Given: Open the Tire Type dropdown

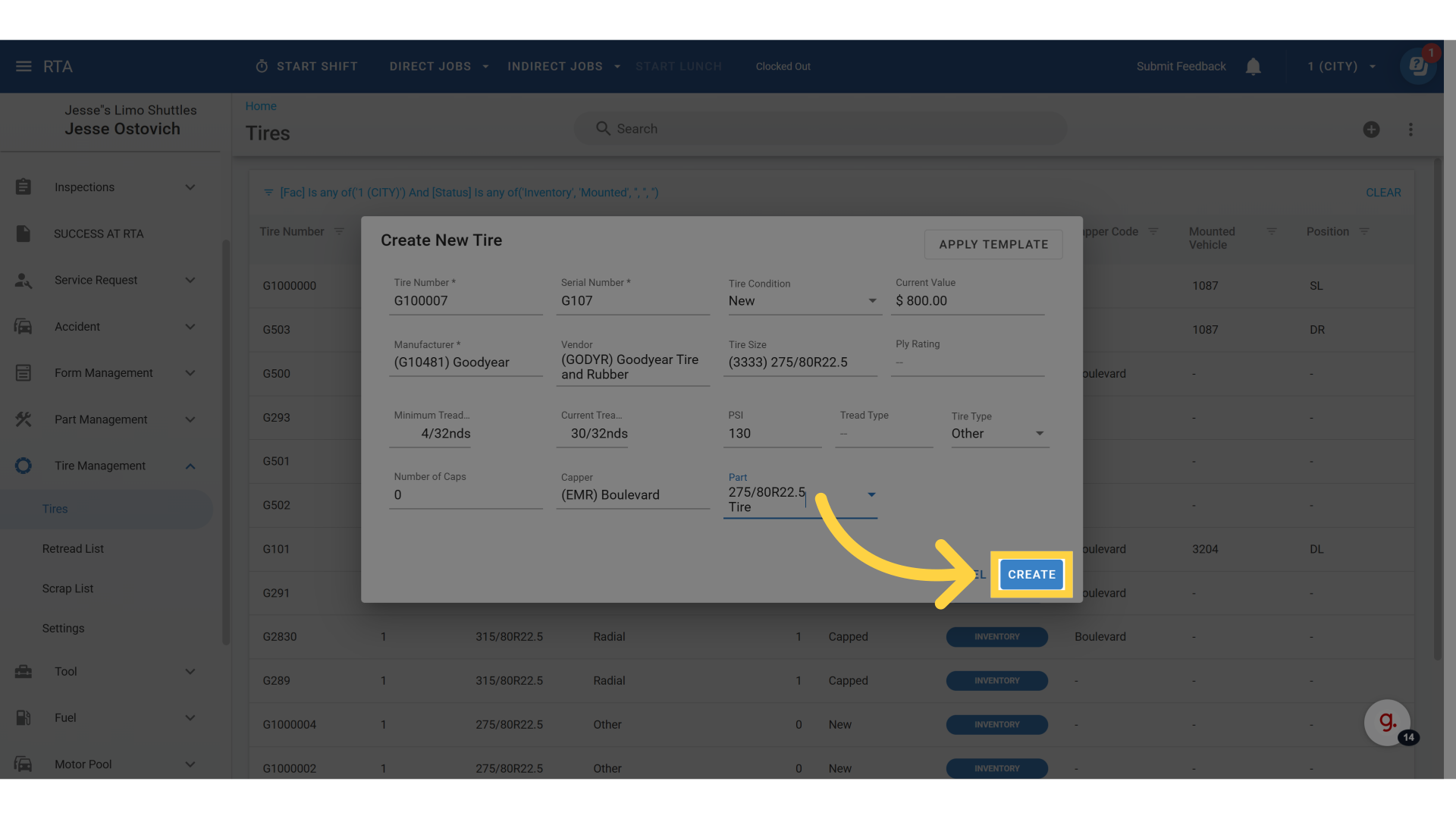Looking at the screenshot, I should [1040, 434].
